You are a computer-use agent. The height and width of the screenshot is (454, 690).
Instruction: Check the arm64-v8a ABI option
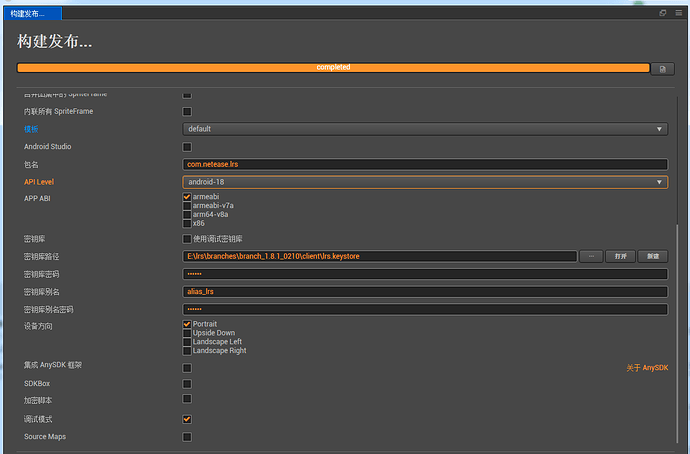[187, 214]
